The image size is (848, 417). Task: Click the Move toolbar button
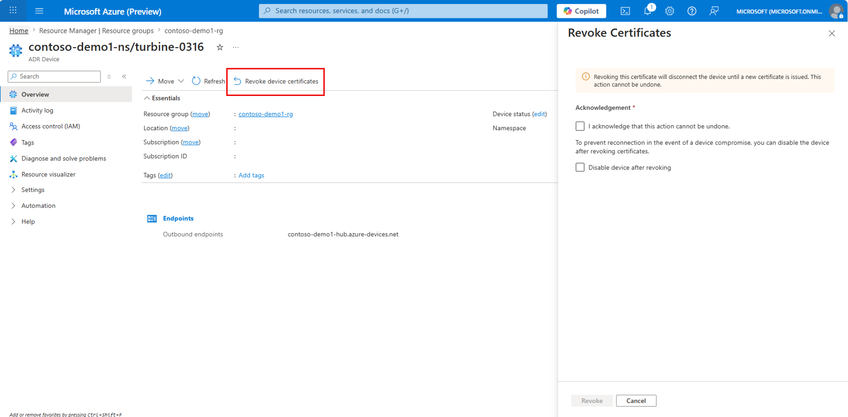(x=160, y=81)
